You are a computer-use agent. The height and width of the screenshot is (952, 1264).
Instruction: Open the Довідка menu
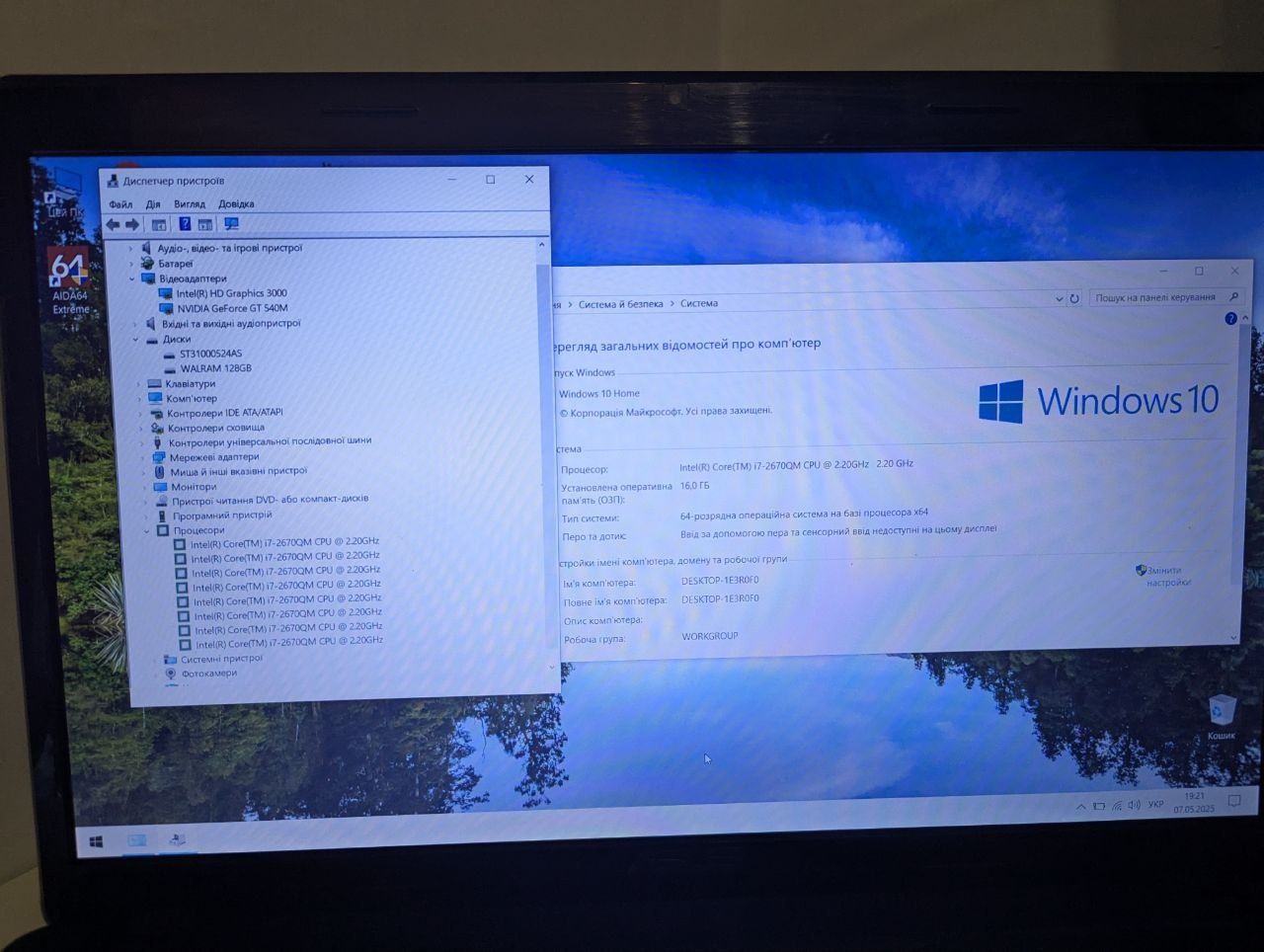236,204
